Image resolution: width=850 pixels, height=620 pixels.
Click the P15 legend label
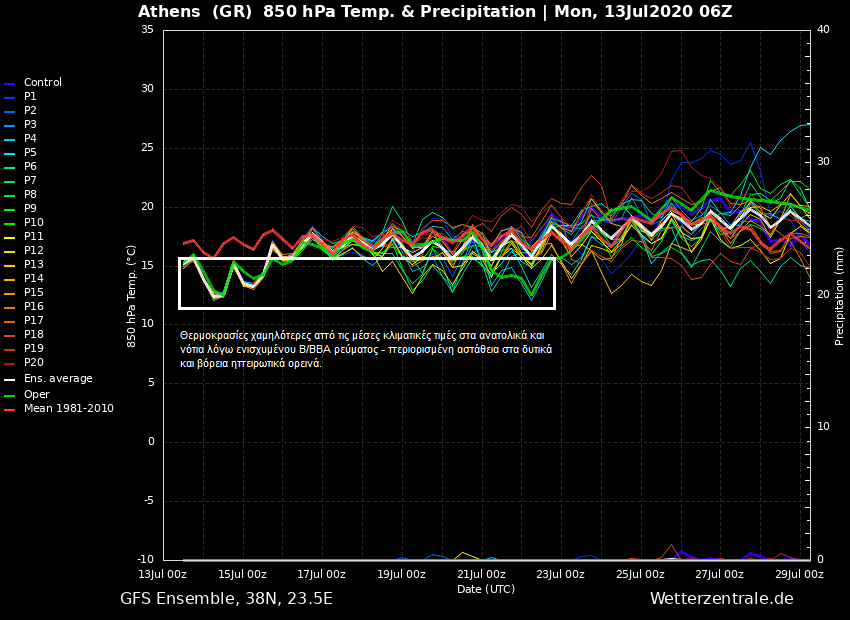(x=33, y=293)
